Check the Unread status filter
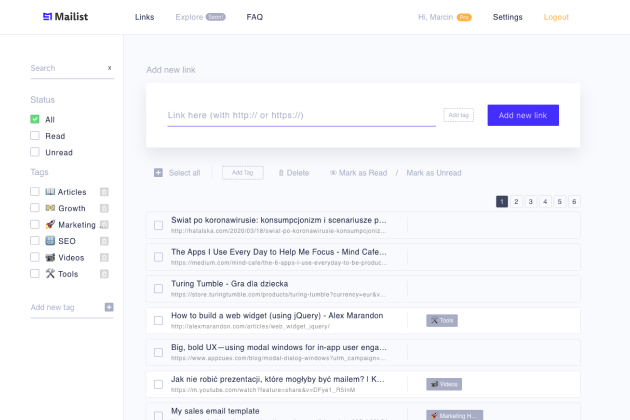This screenshot has width=630, height=420. point(35,152)
